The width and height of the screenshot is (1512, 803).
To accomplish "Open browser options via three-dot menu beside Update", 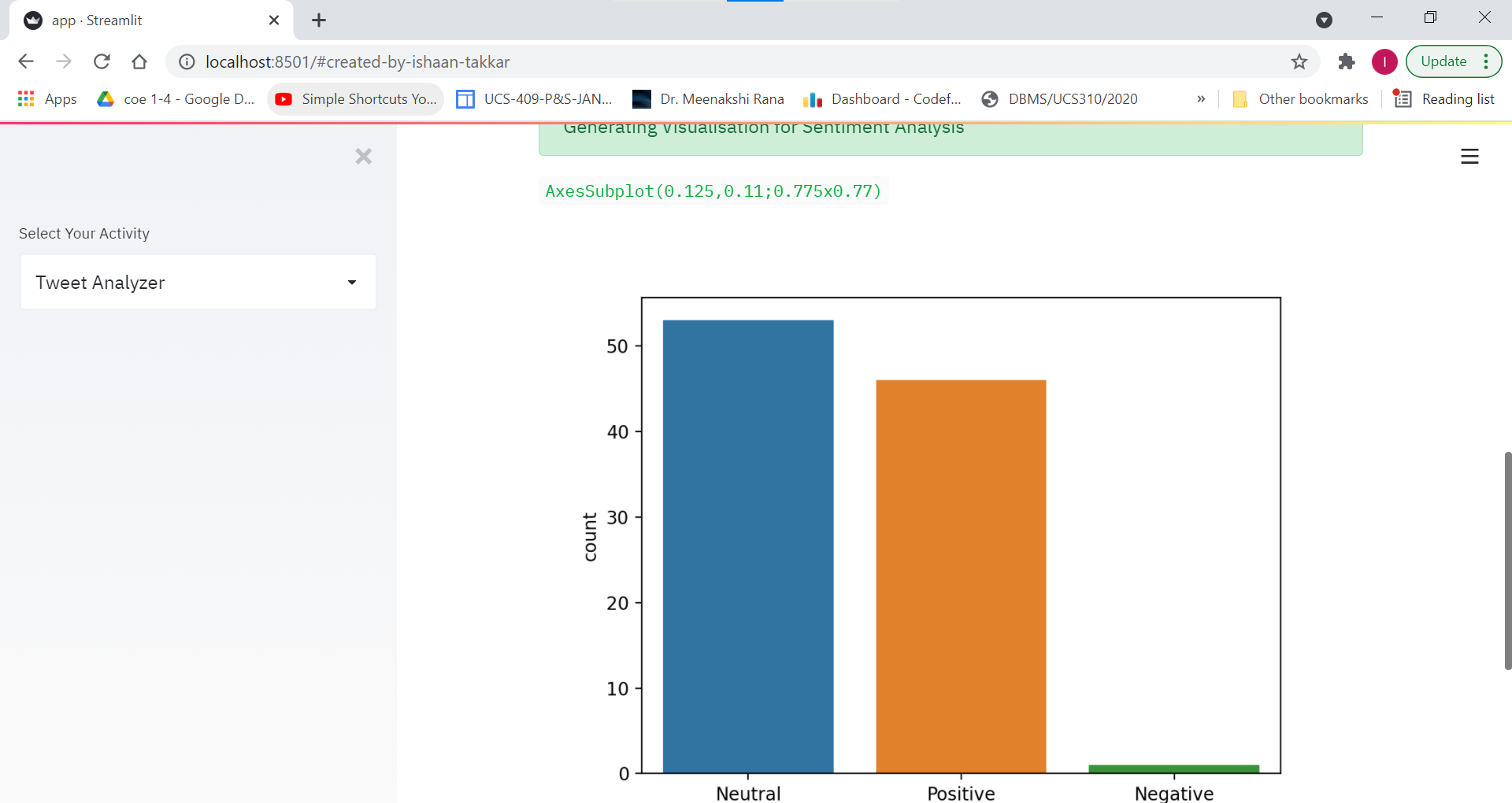I will [1486, 61].
